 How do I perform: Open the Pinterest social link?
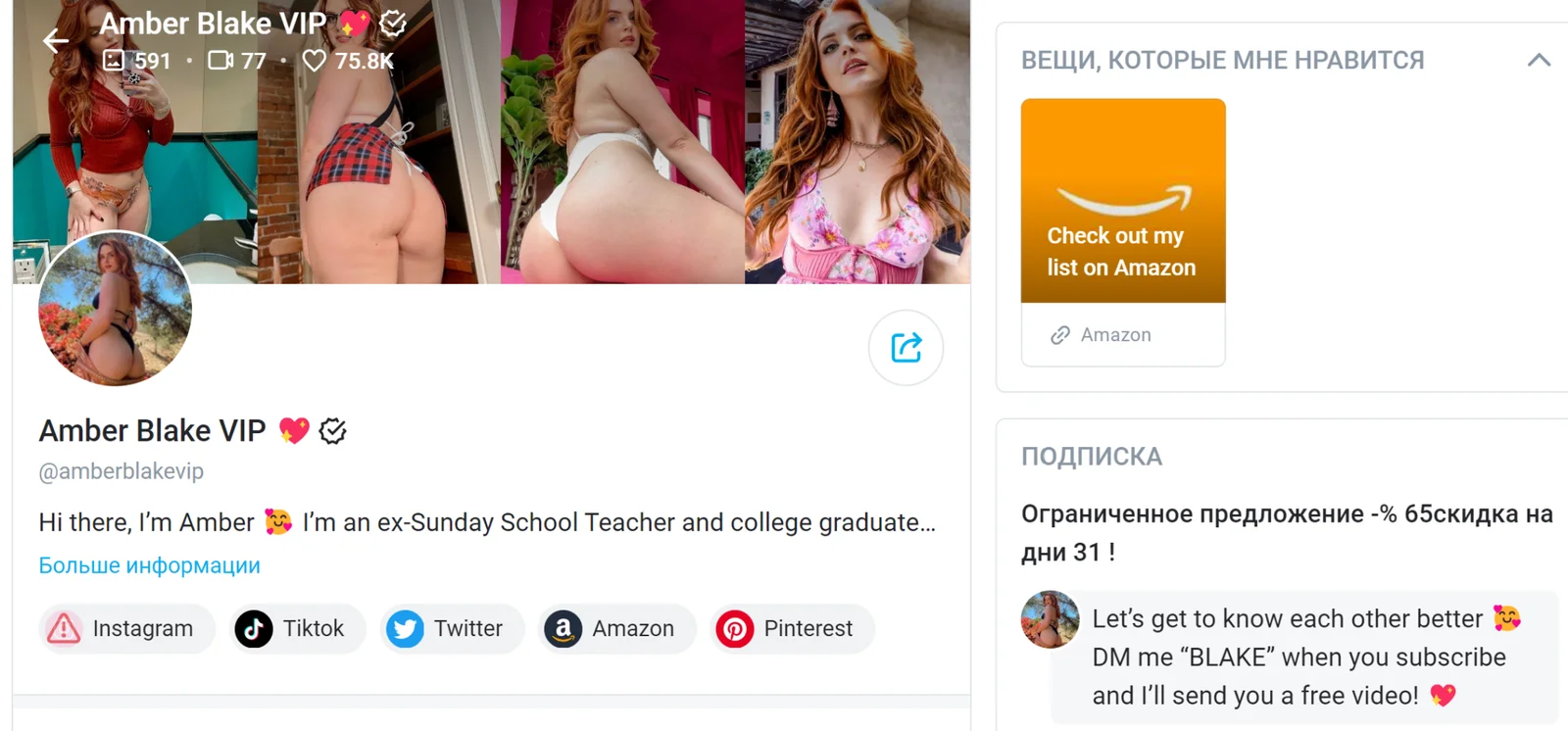792,628
